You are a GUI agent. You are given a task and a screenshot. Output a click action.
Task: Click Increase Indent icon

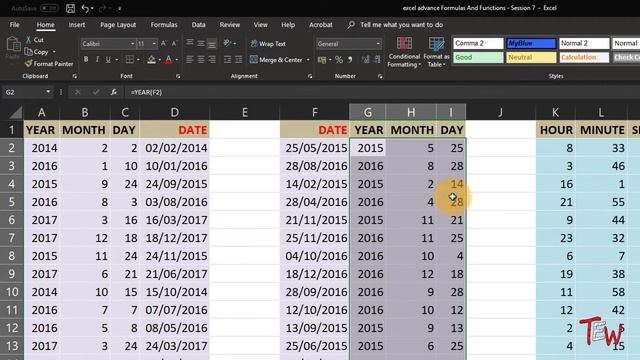point(238,60)
